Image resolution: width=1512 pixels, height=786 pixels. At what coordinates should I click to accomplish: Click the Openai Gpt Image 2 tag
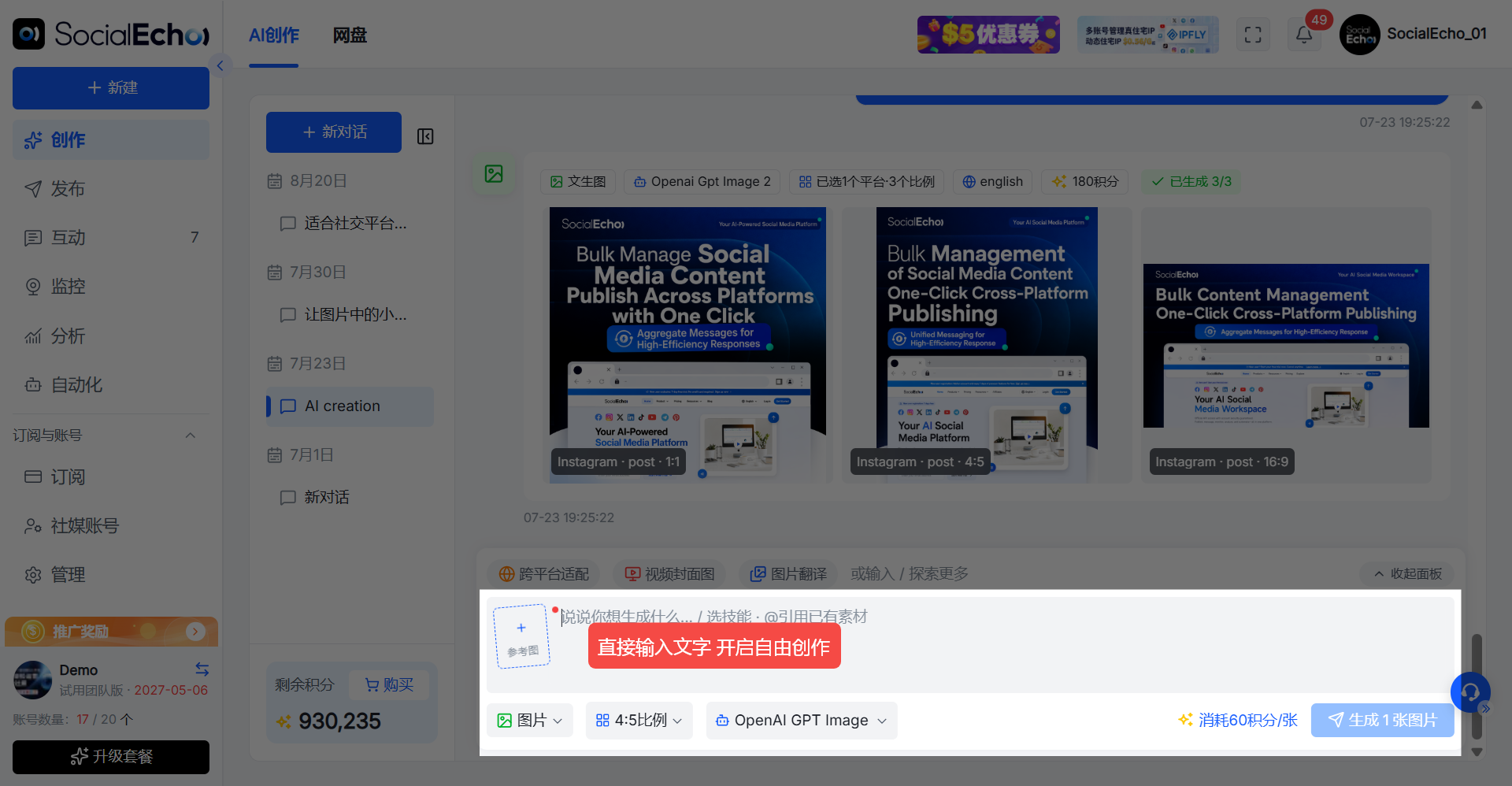point(702,182)
